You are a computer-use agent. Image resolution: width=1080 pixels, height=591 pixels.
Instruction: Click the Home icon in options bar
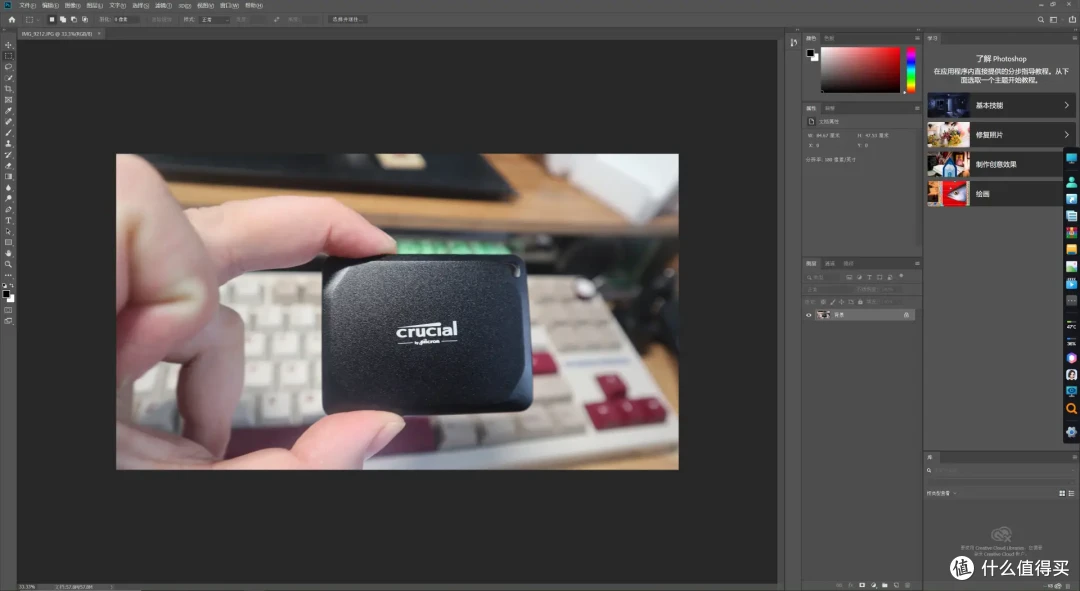[x=12, y=19]
